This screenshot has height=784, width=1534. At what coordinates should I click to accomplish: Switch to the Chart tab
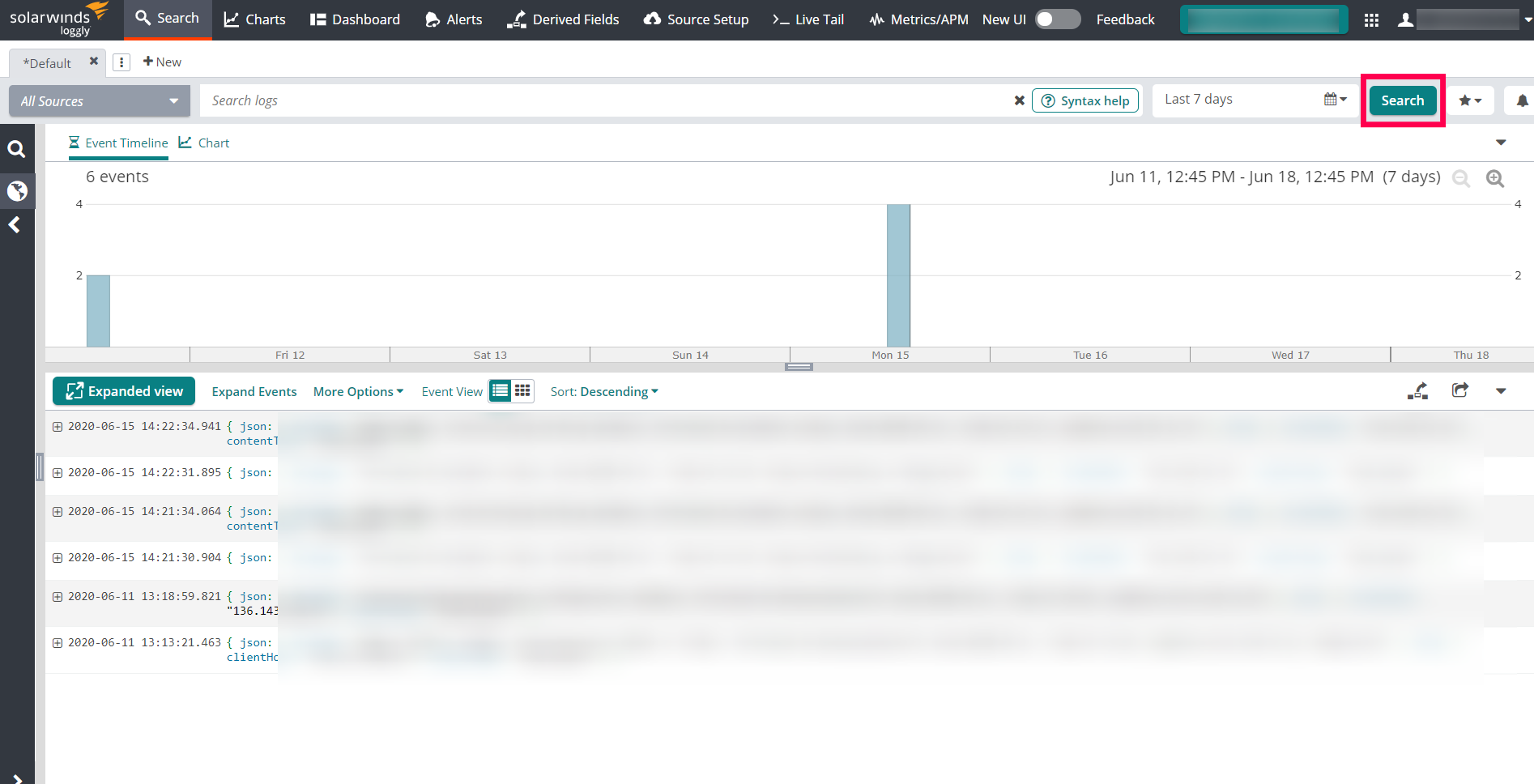pos(204,143)
